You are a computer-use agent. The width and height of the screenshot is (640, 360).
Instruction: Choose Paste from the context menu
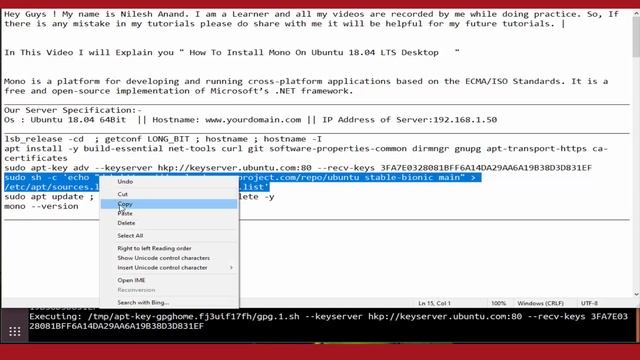coord(169,213)
